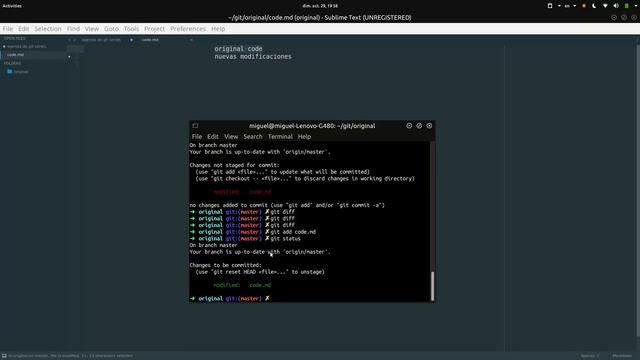Open the Find menu in Sublime Text
The width and height of the screenshot is (640, 360).
click(73, 29)
